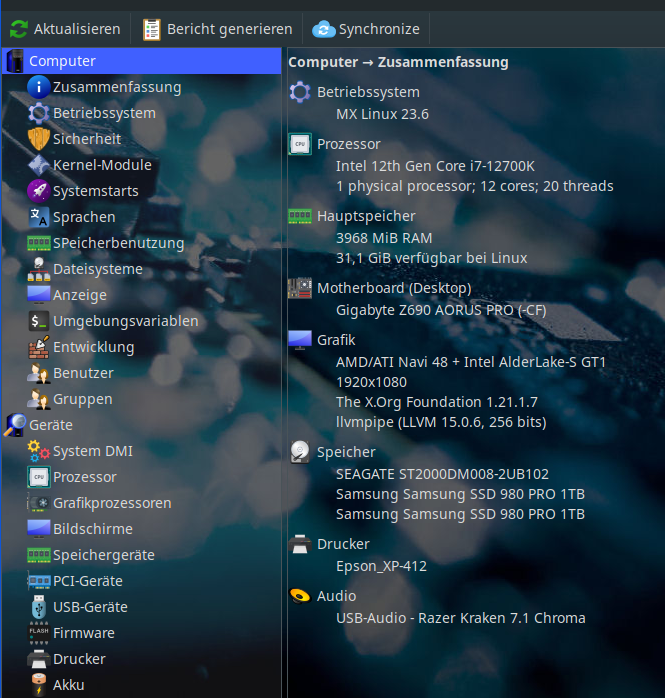
Task: Open Gruppen groups icon
Action: click(x=39, y=399)
